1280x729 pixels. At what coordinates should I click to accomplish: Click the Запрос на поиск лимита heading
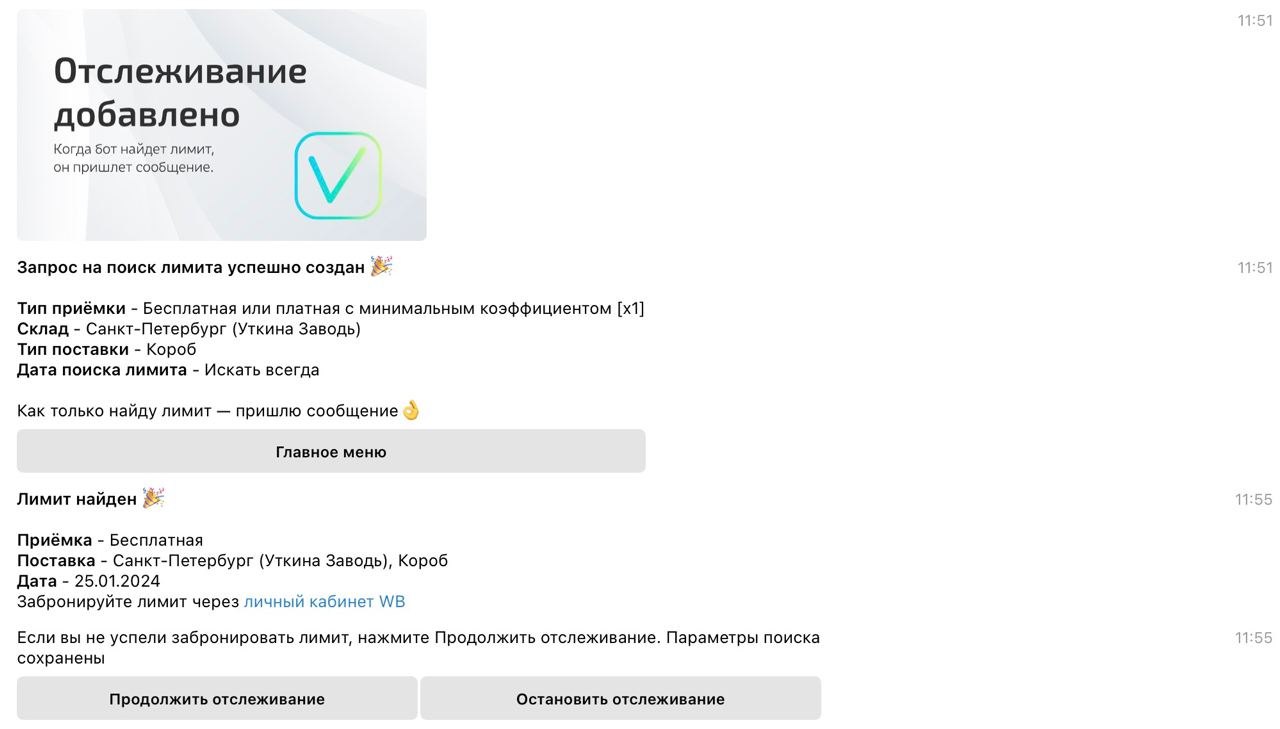coord(191,267)
